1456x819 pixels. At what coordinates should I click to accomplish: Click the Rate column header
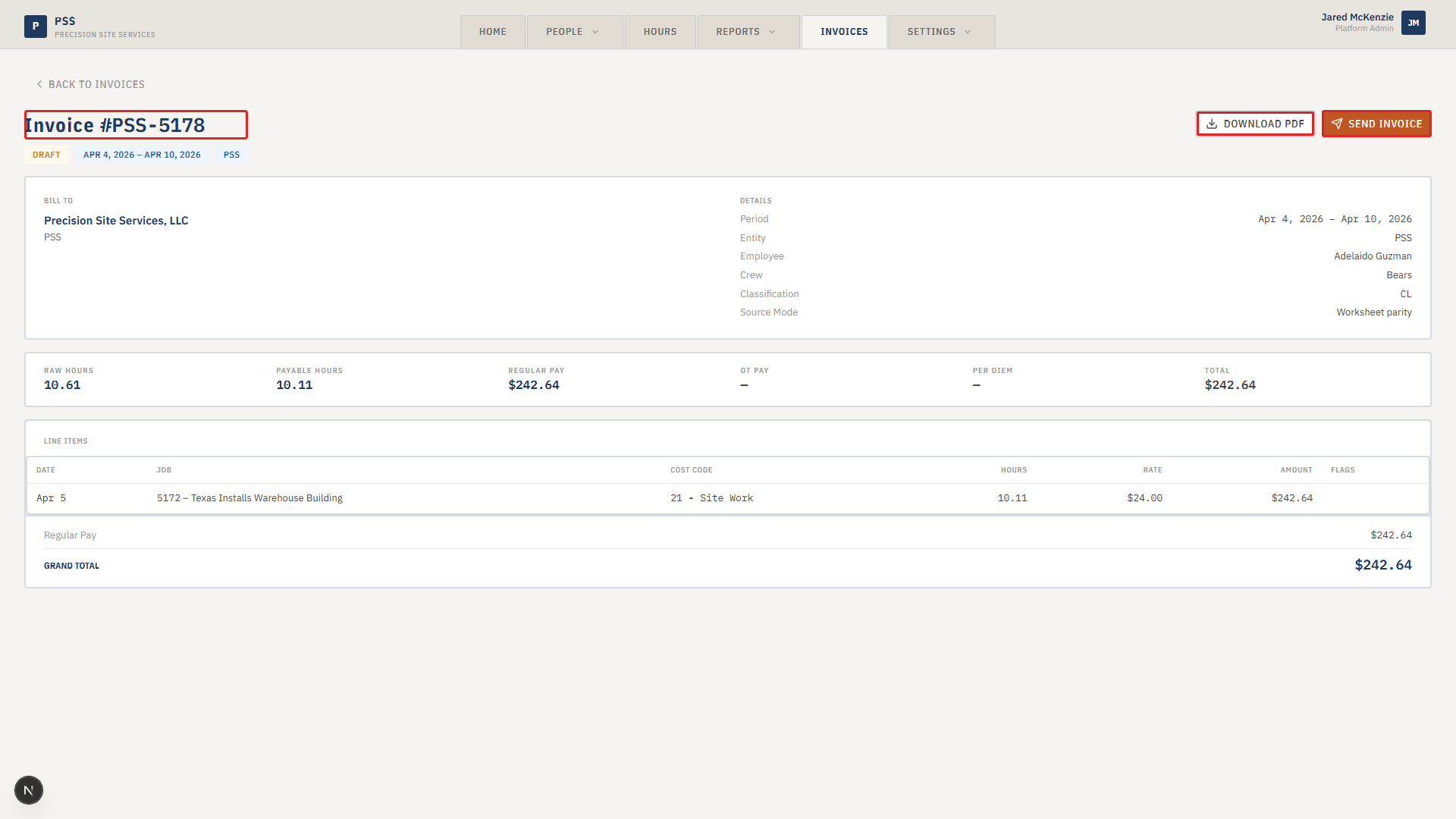point(1153,470)
